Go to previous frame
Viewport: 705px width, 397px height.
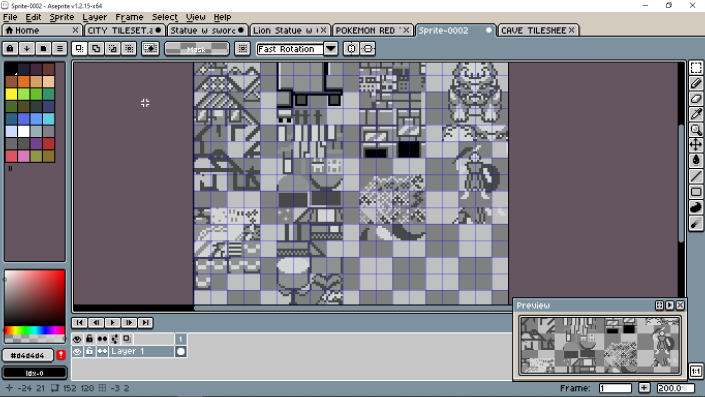[96, 322]
